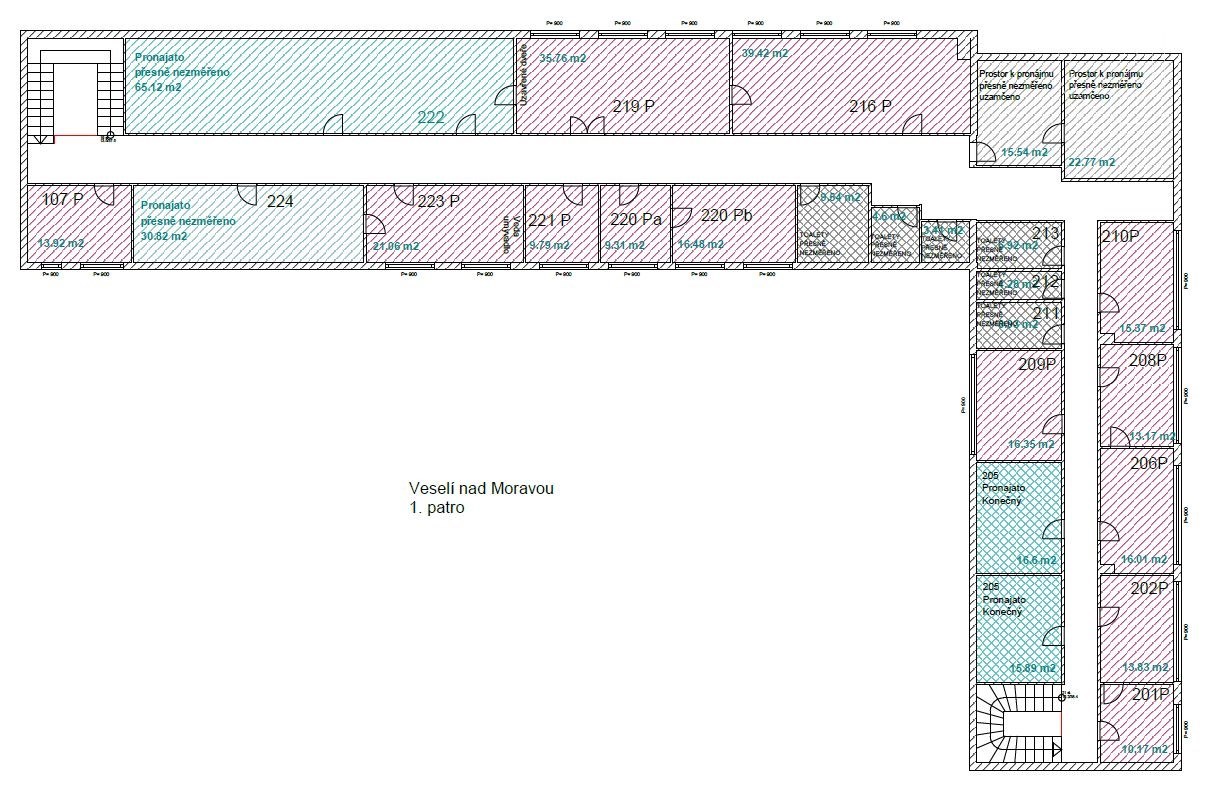Select the 224 room label
Viewport: 1208px width, 801px height.
[x=281, y=200]
